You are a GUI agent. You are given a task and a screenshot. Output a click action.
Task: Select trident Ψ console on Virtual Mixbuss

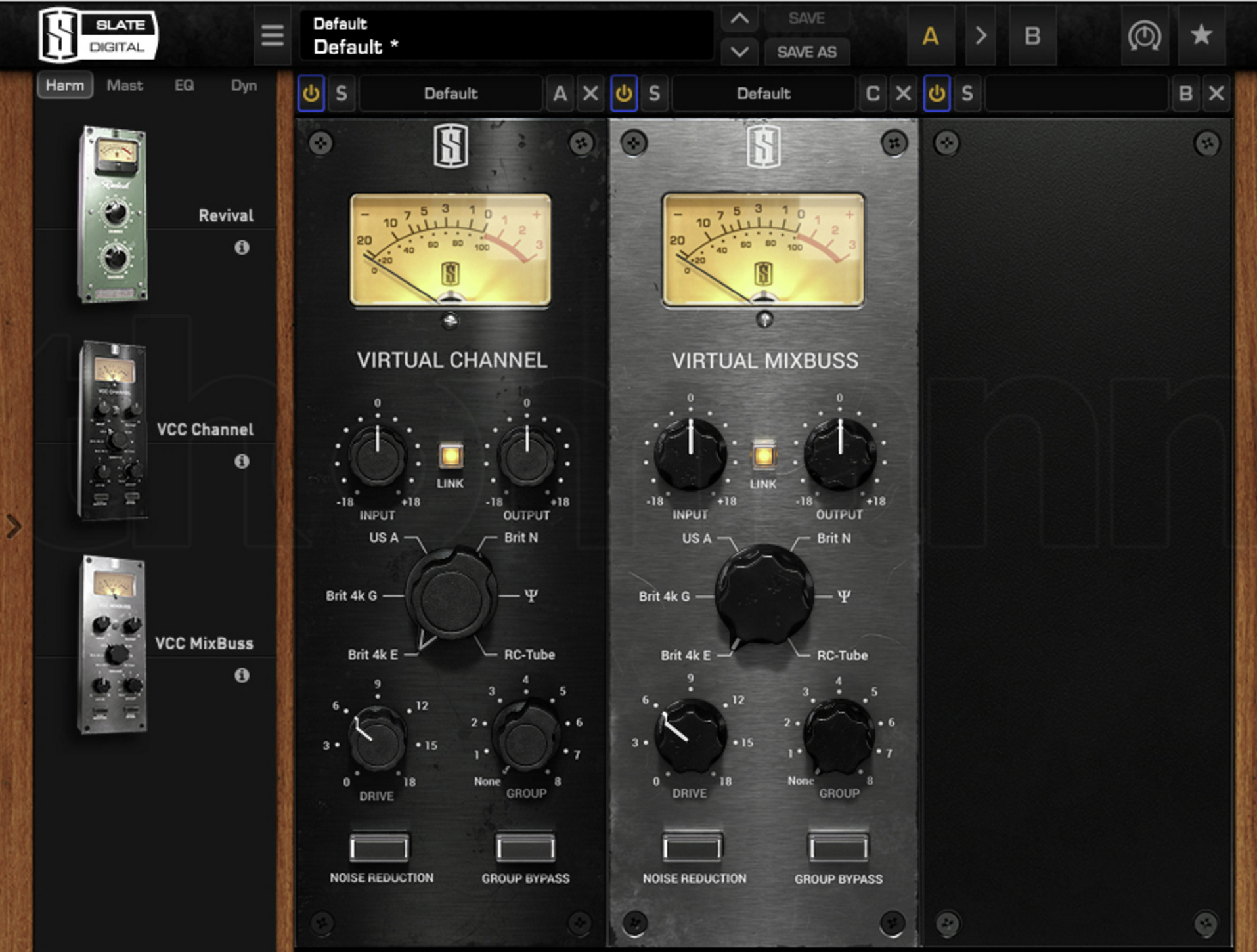(x=844, y=596)
